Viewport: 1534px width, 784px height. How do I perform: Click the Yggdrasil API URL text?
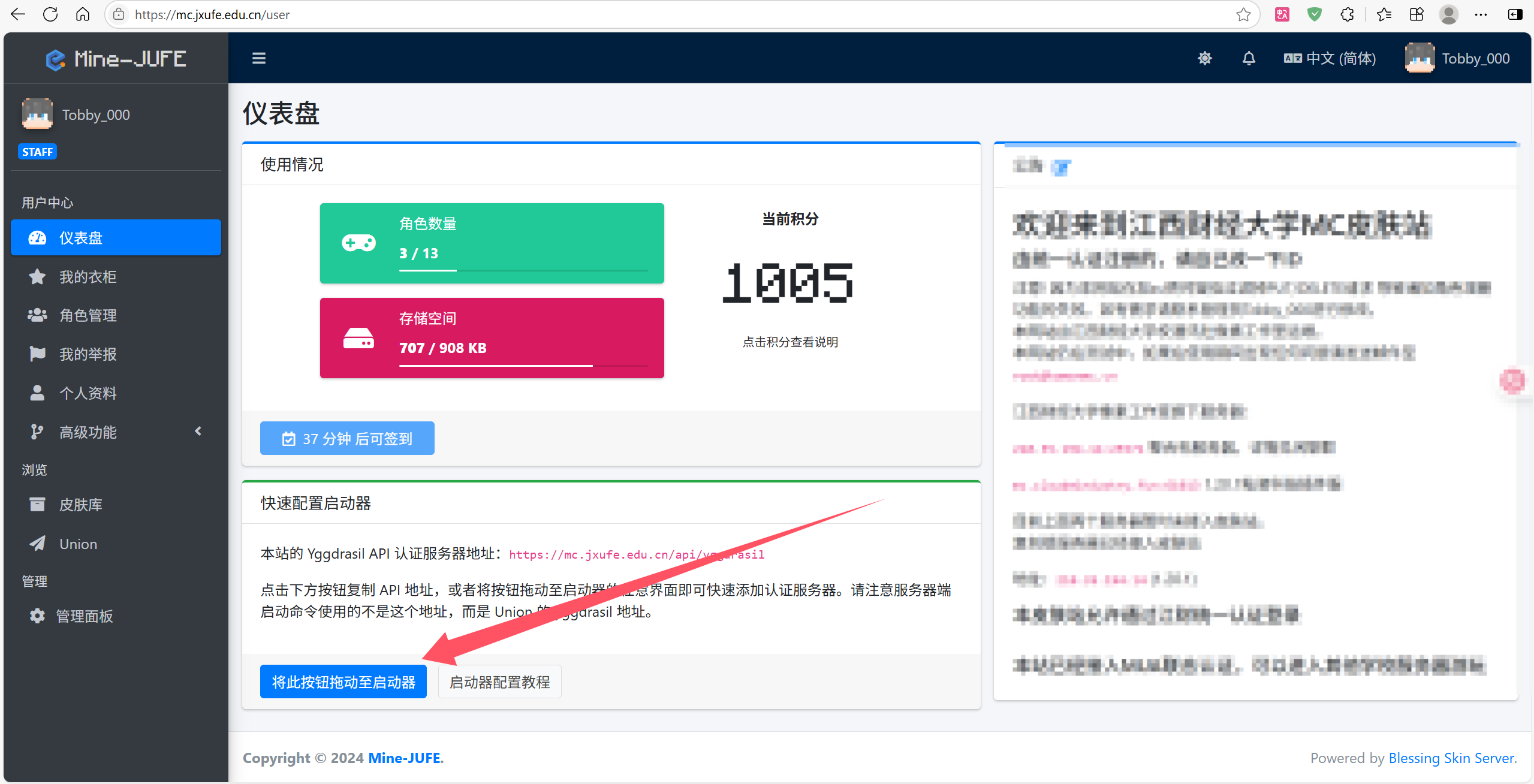[637, 554]
